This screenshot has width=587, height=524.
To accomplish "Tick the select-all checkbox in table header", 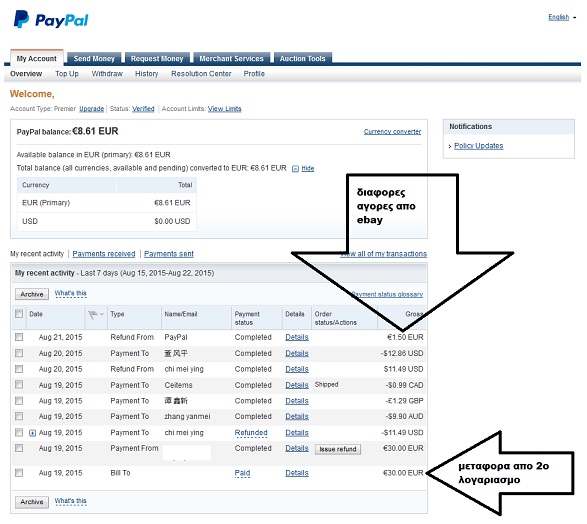I will point(19,314).
